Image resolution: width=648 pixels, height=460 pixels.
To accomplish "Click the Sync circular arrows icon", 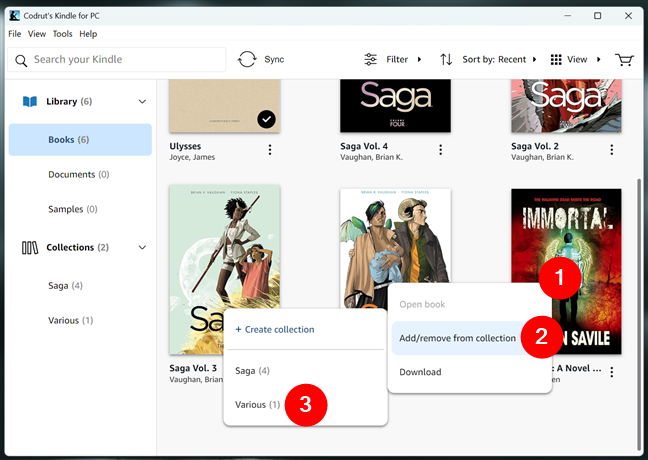I will [247, 59].
